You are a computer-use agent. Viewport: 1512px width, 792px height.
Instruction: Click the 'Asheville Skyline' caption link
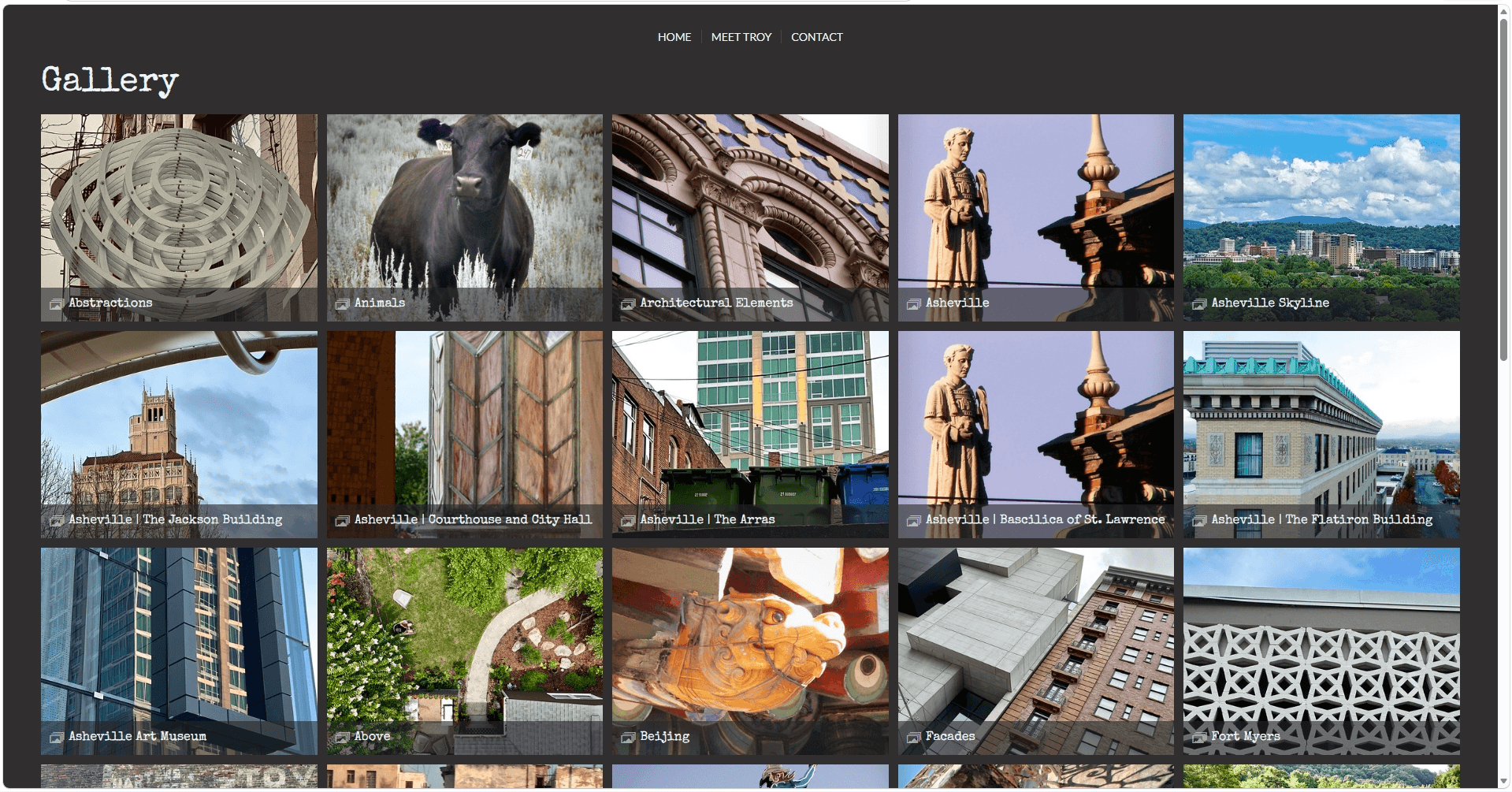(x=1270, y=303)
